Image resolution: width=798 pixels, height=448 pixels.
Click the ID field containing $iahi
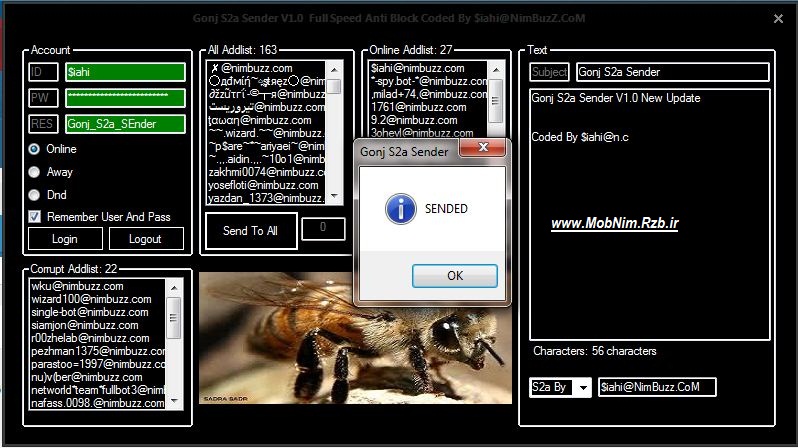point(125,72)
